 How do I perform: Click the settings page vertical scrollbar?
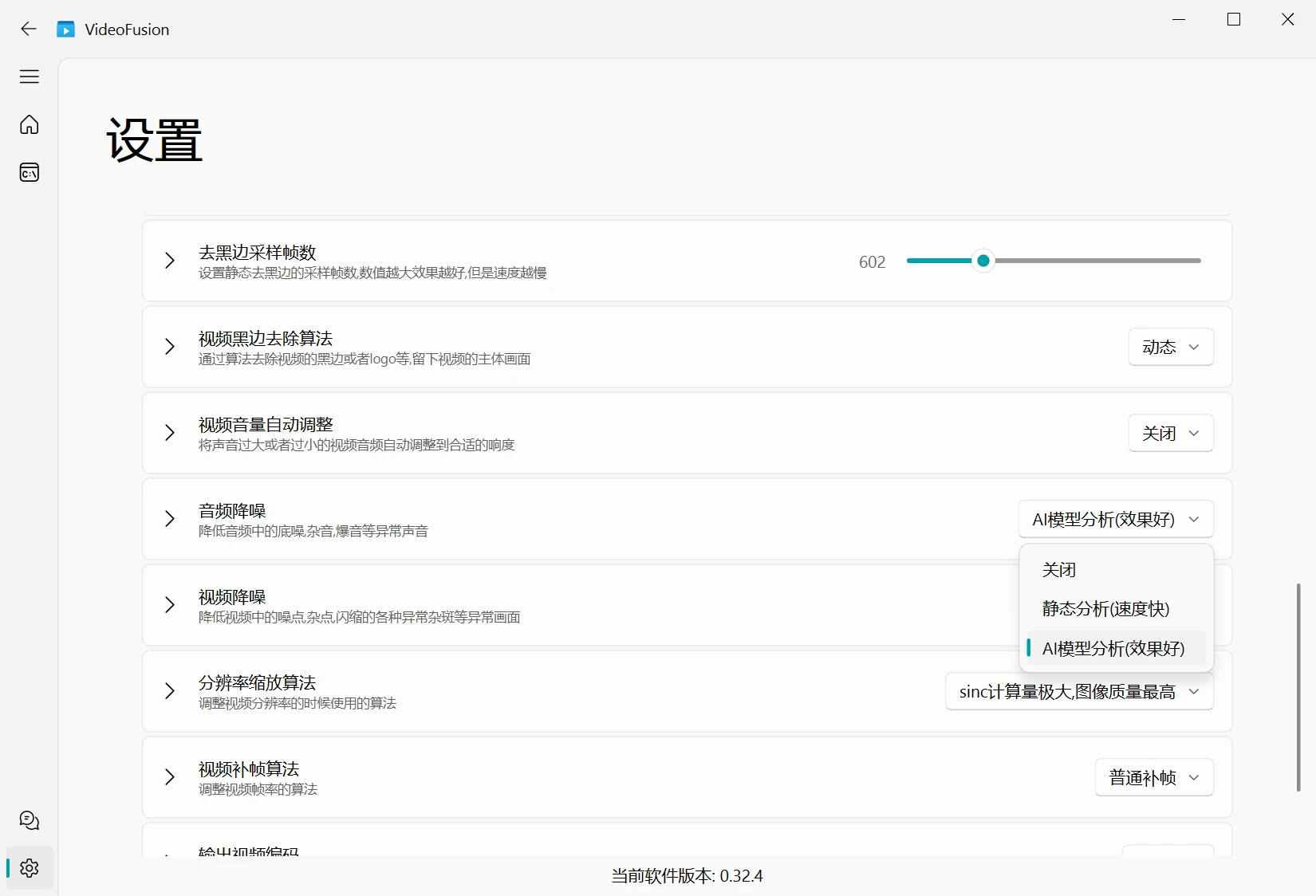[x=1298, y=687]
